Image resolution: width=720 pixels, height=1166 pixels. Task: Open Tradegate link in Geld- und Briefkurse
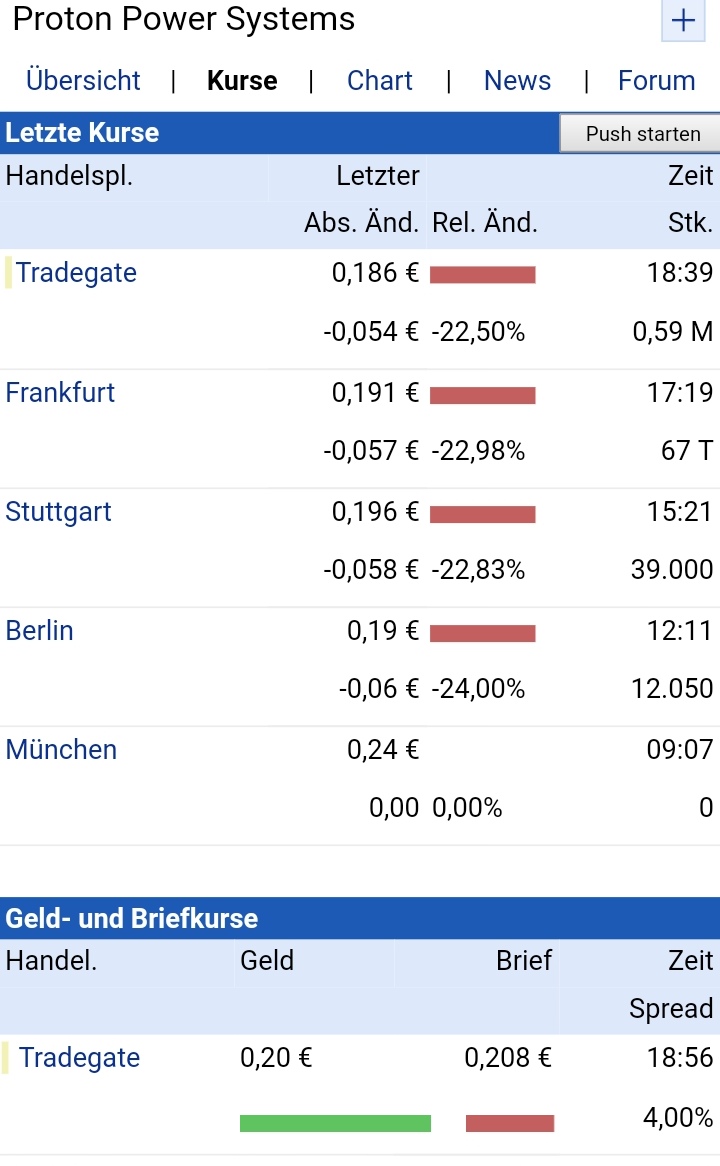tap(79, 1057)
